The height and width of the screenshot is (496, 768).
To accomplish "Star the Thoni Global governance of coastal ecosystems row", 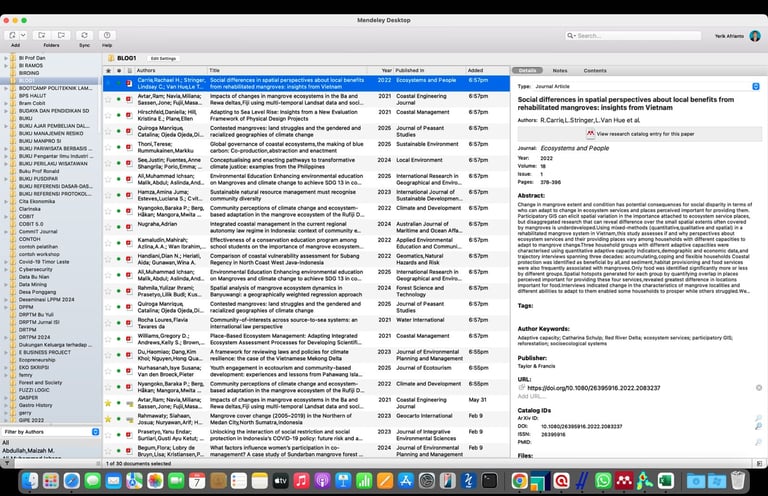I will pyautogui.click(x=108, y=147).
